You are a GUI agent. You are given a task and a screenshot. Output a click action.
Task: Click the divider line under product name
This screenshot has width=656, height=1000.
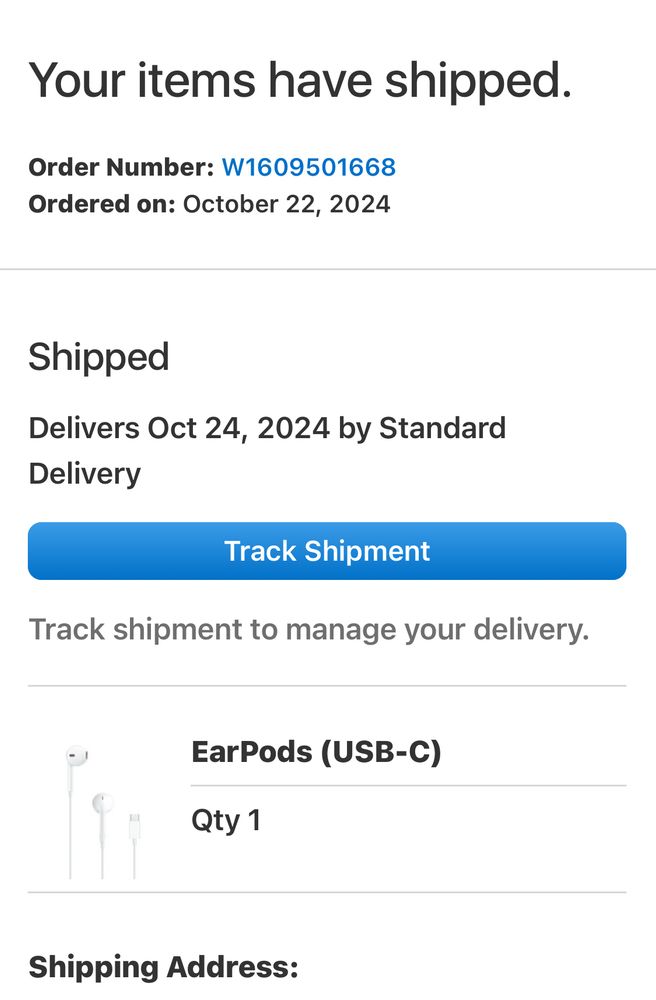[408, 786]
